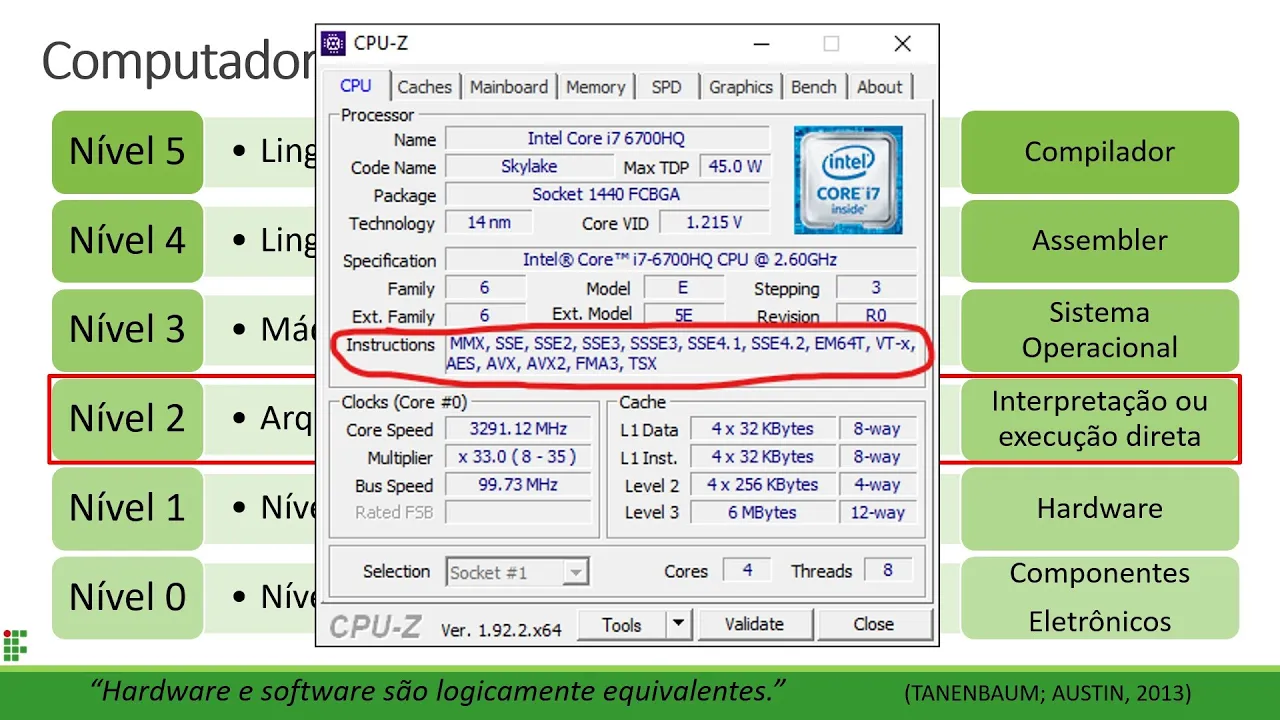Click the Close button at bottom

874,625
